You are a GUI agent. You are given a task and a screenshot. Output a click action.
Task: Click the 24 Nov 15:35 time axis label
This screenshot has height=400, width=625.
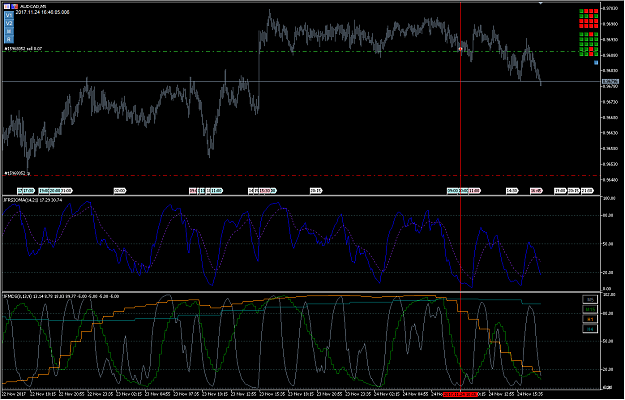[x=529, y=394]
